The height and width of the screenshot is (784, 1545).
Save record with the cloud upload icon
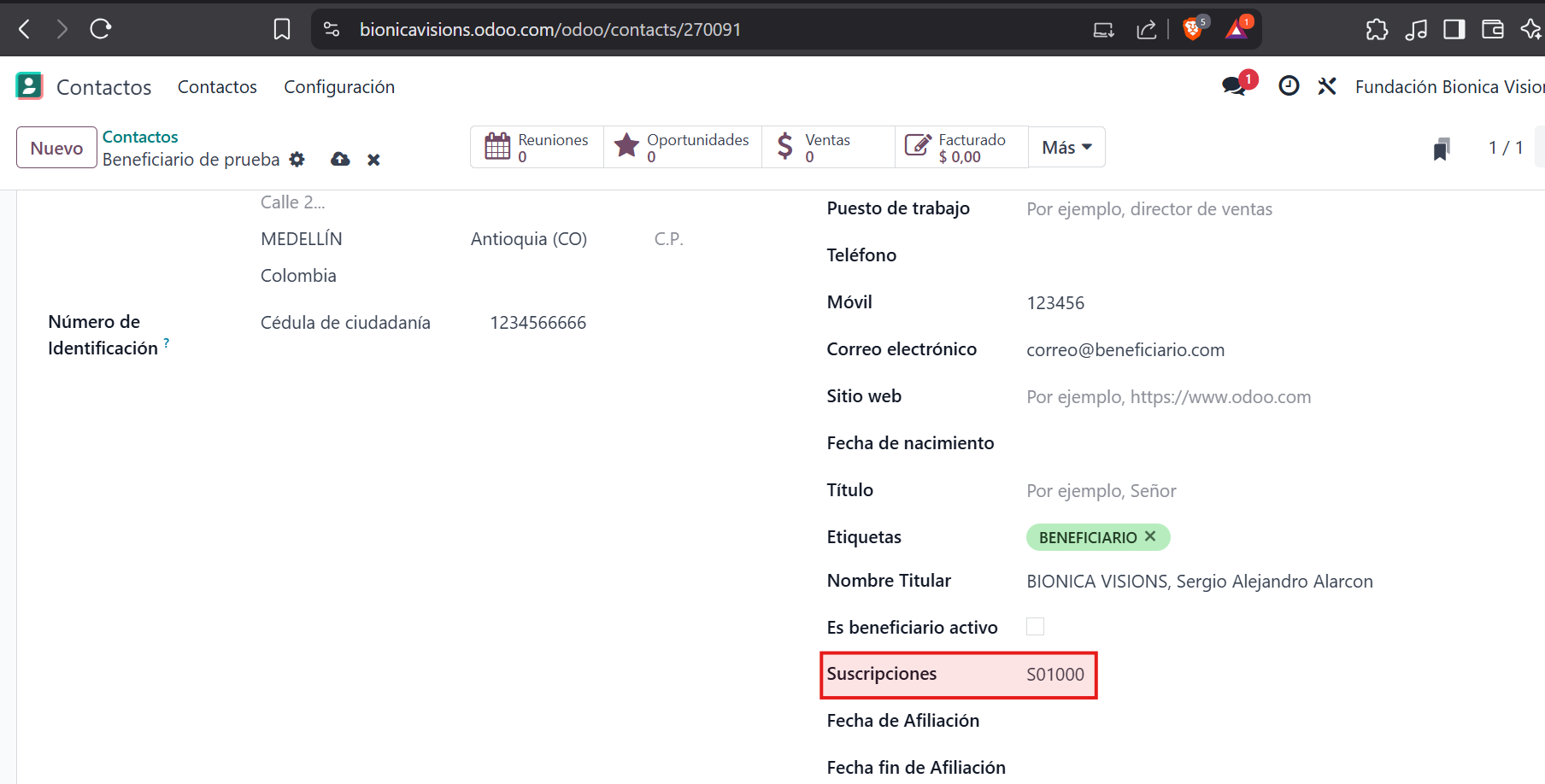[340, 160]
